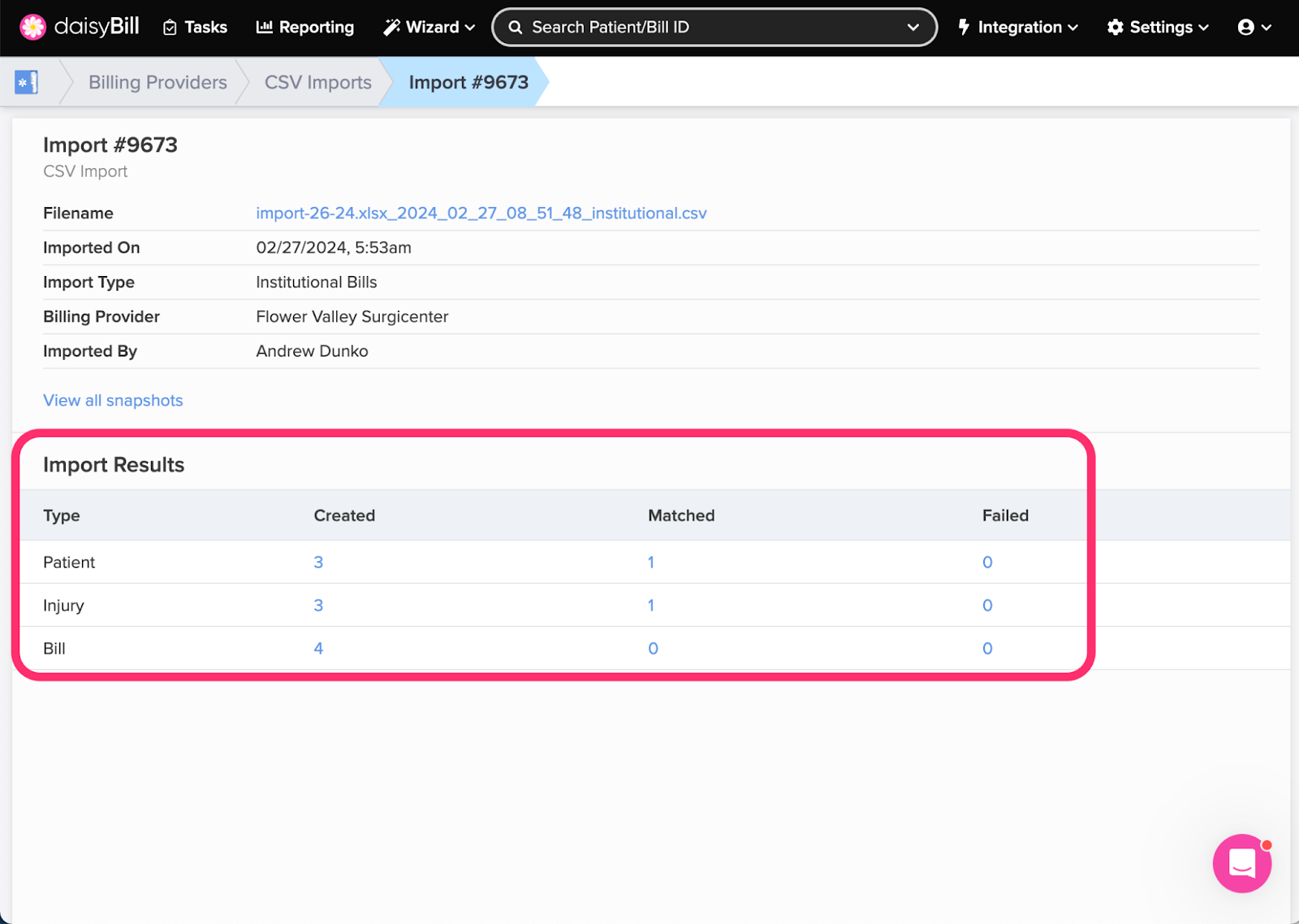Click the Created column header

(344, 516)
